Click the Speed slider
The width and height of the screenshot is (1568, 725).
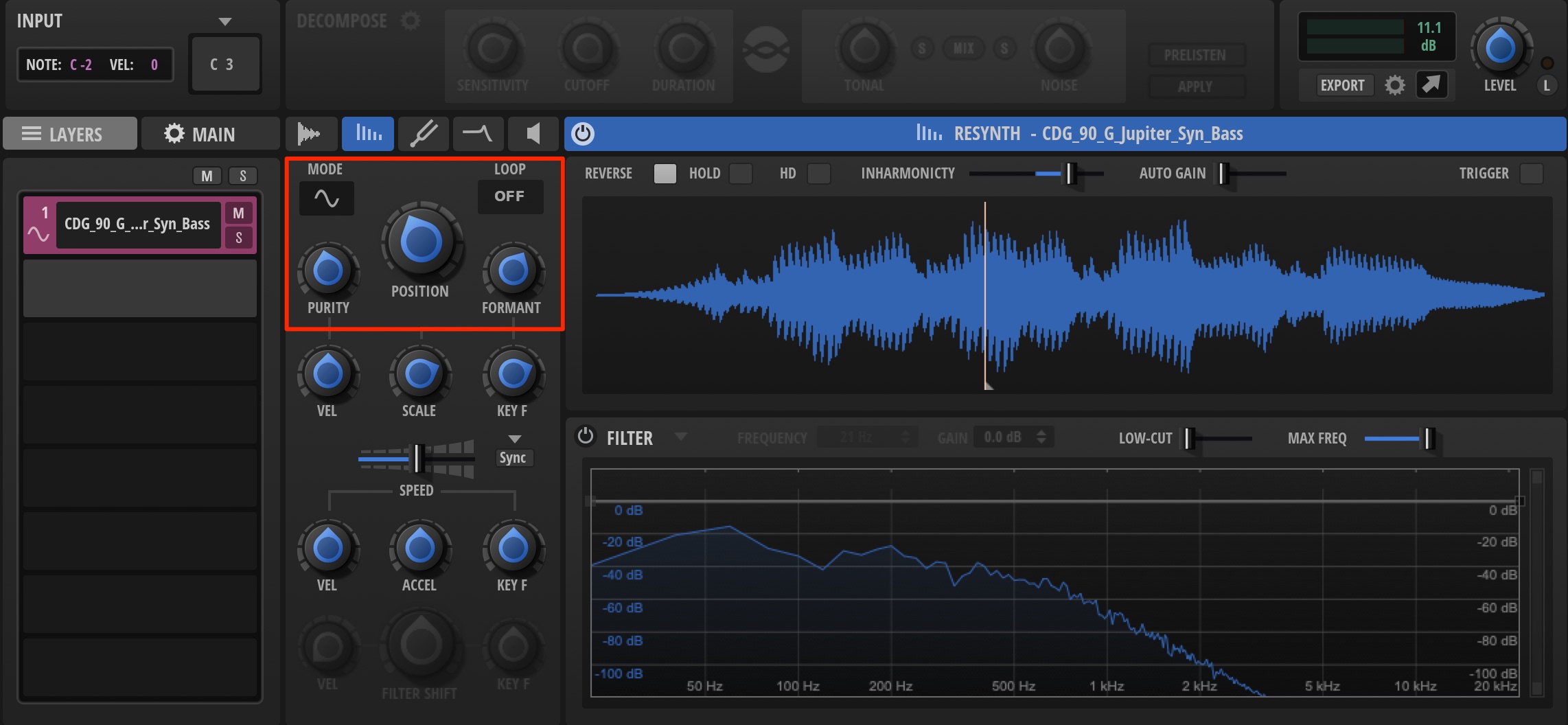[x=416, y=458]
